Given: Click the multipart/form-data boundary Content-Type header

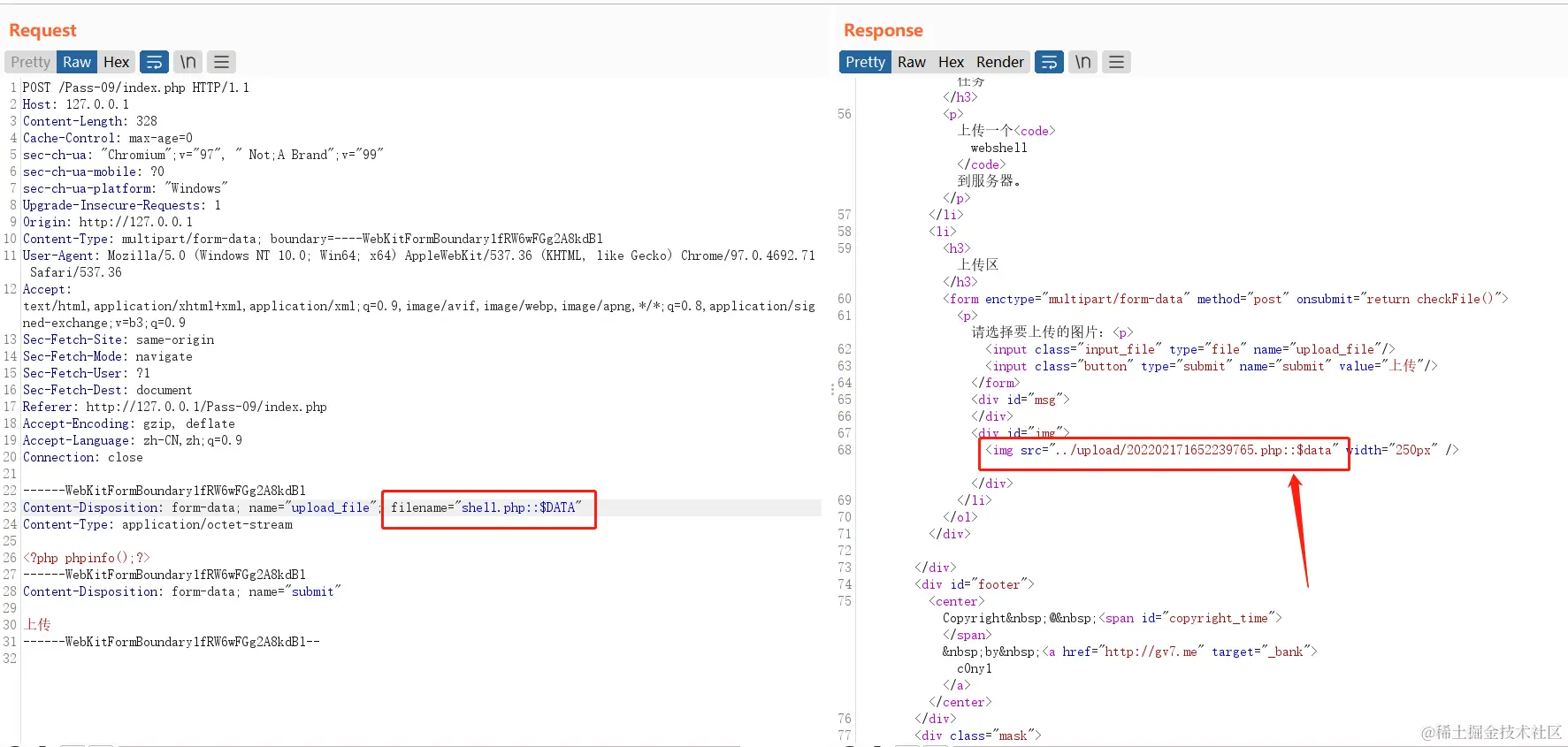Looking at the screenshot, I should tap(313, 239).
